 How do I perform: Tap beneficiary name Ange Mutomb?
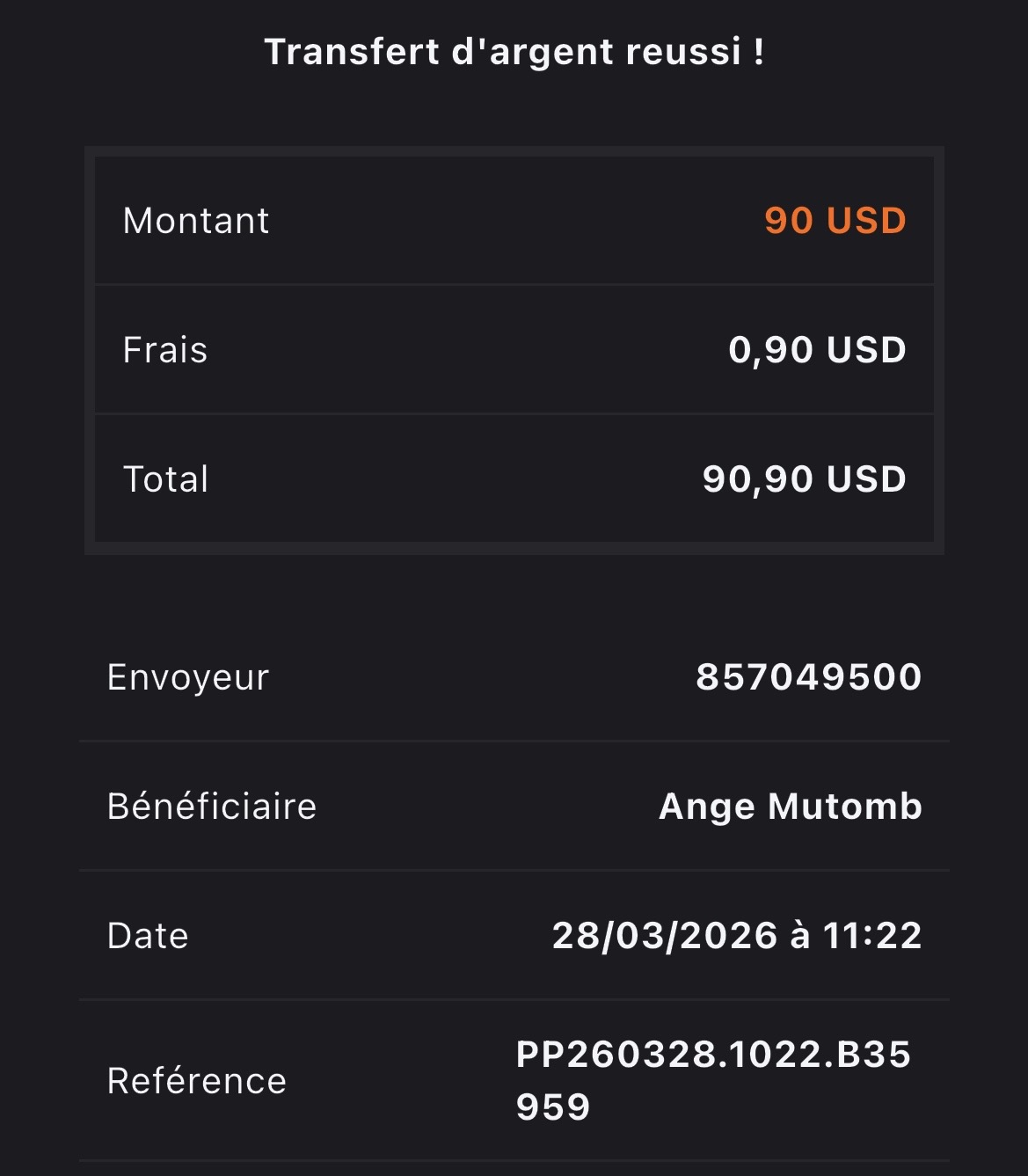point(791,807)
